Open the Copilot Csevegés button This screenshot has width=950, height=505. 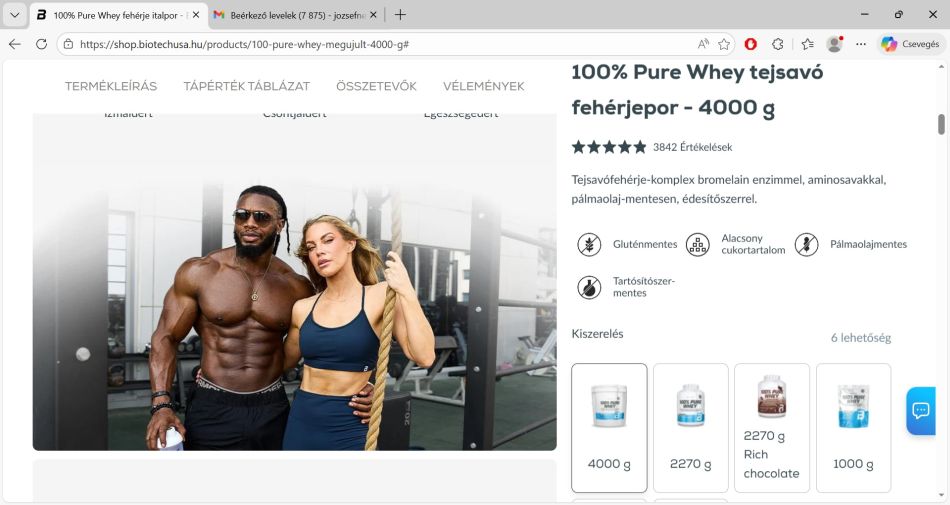click(911, 44)
